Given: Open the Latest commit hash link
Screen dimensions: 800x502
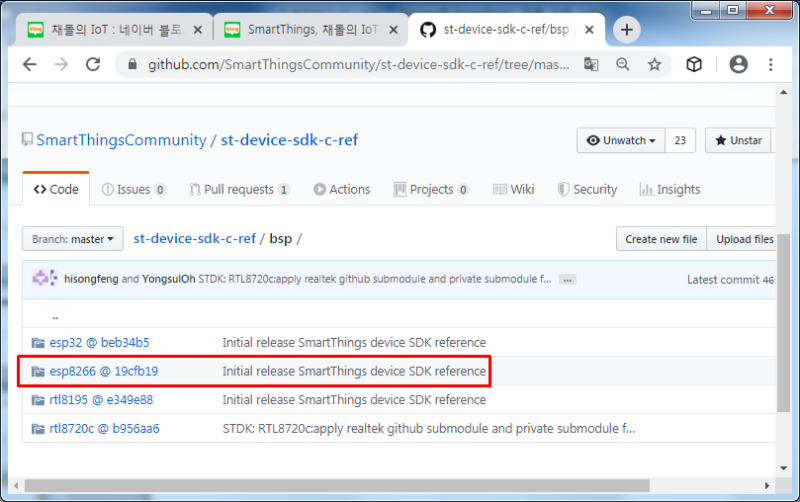Looking at the screenshot, I should 768,280.
